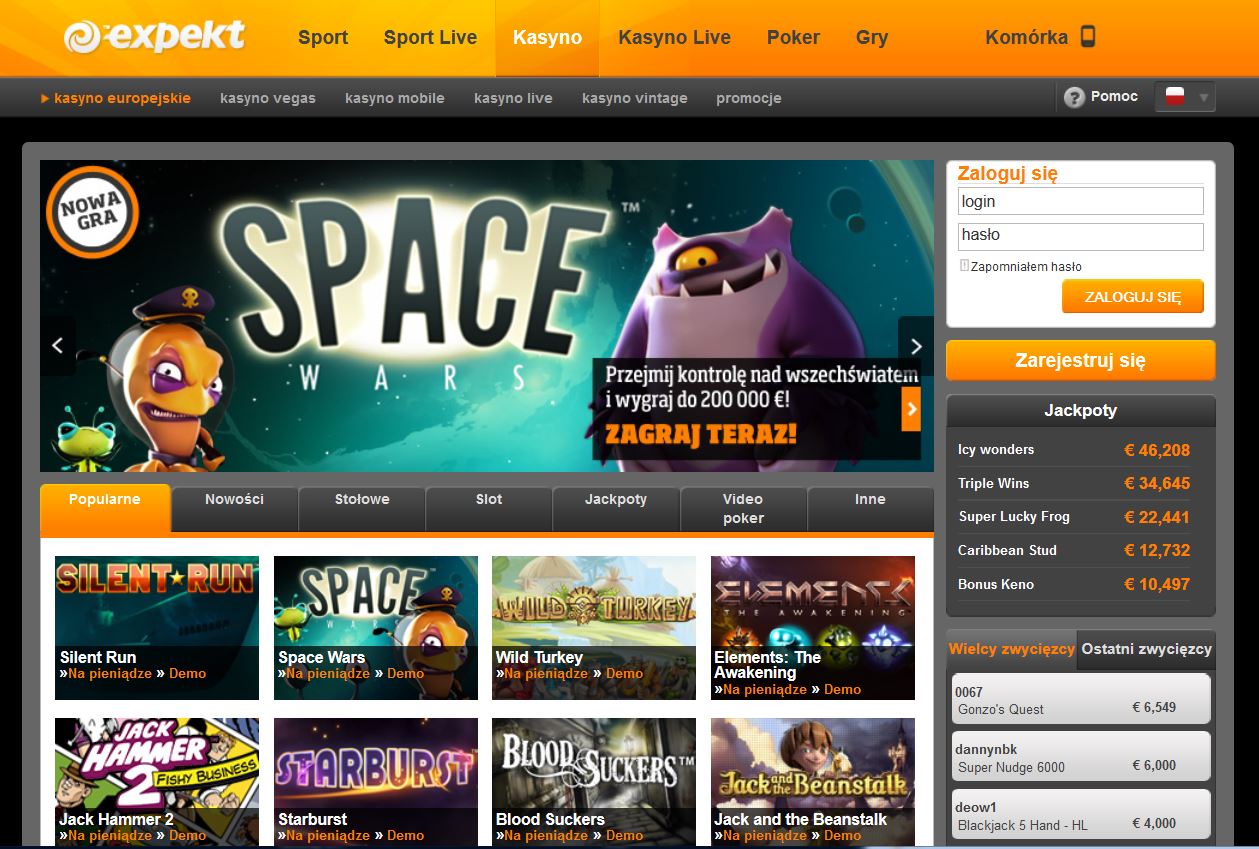Viewport: 1259px width, 849px height.
Task: Open kasyno live submenu link
Action: click(513, 98)
